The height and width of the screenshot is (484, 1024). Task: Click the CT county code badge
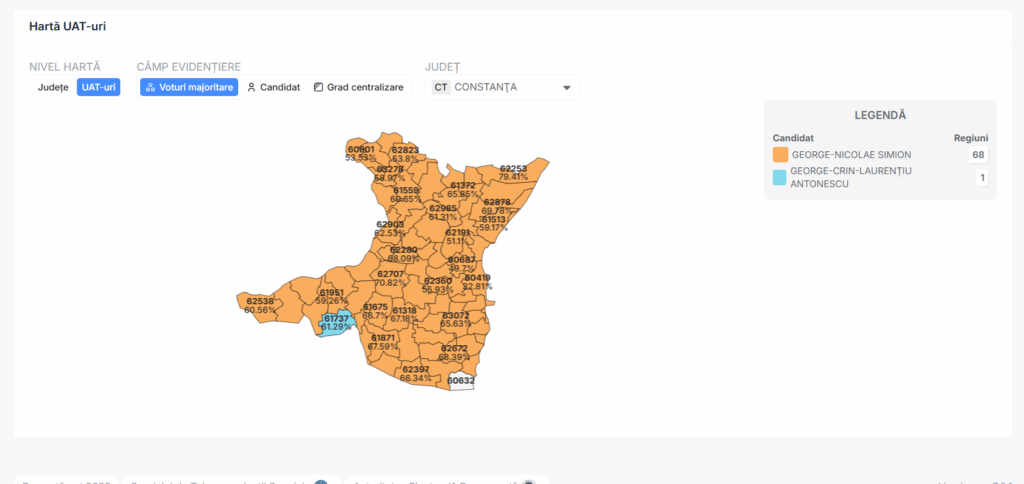(440, 87)
